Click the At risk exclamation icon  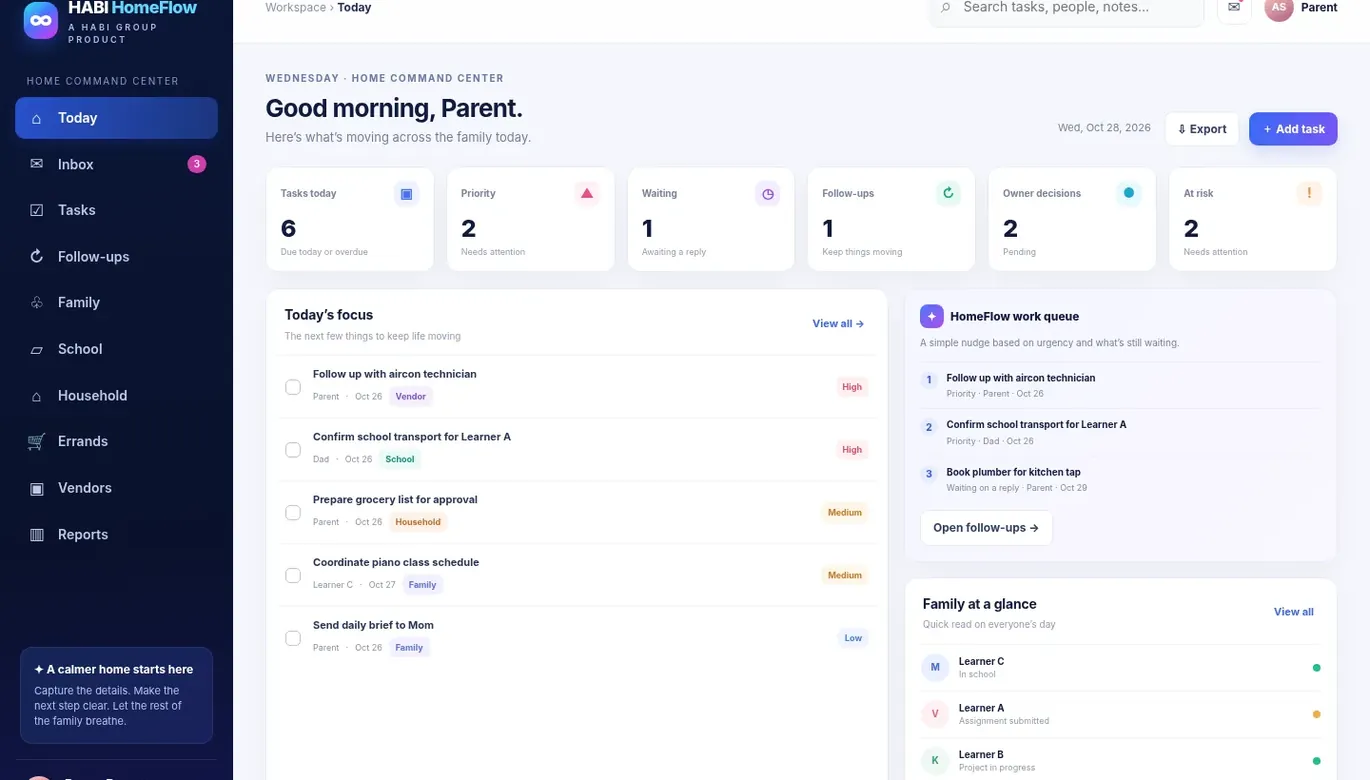point(1309,194)
